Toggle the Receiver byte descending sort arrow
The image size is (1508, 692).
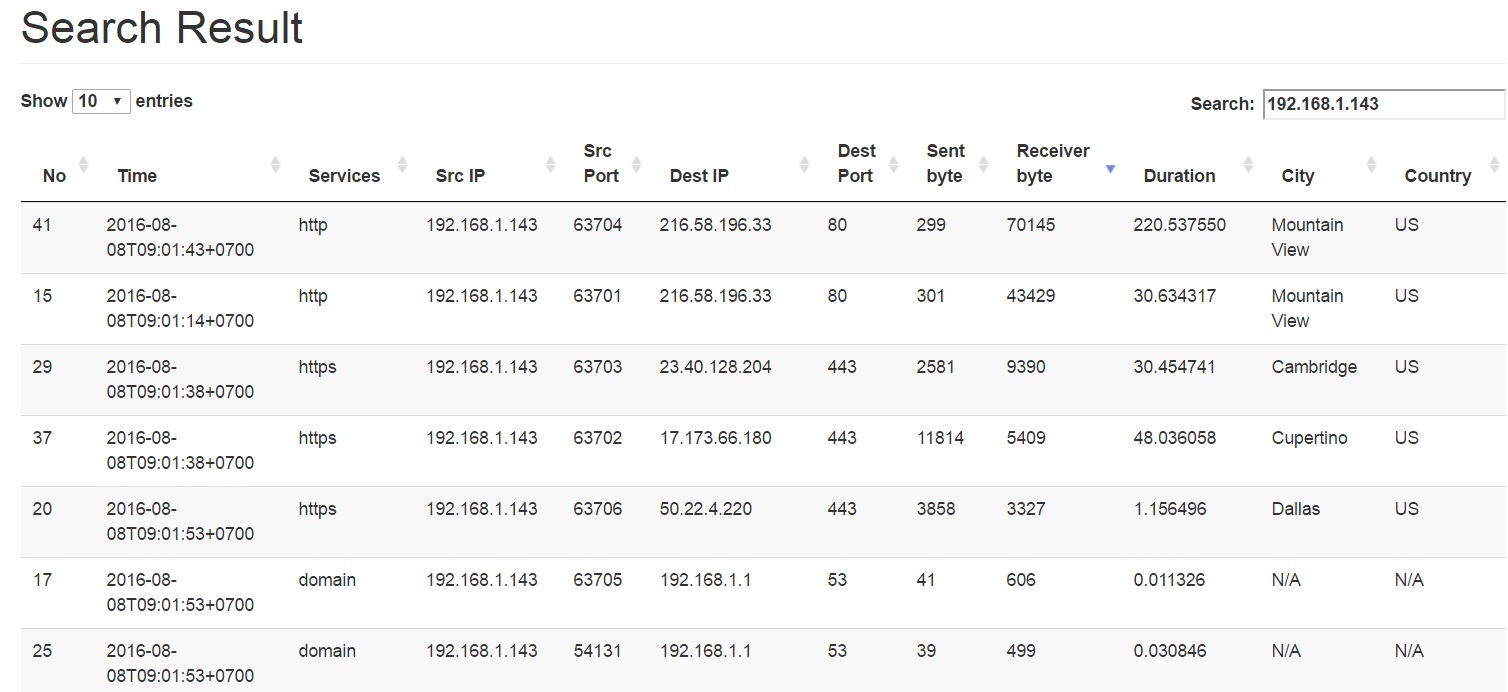click(1110, 168)
